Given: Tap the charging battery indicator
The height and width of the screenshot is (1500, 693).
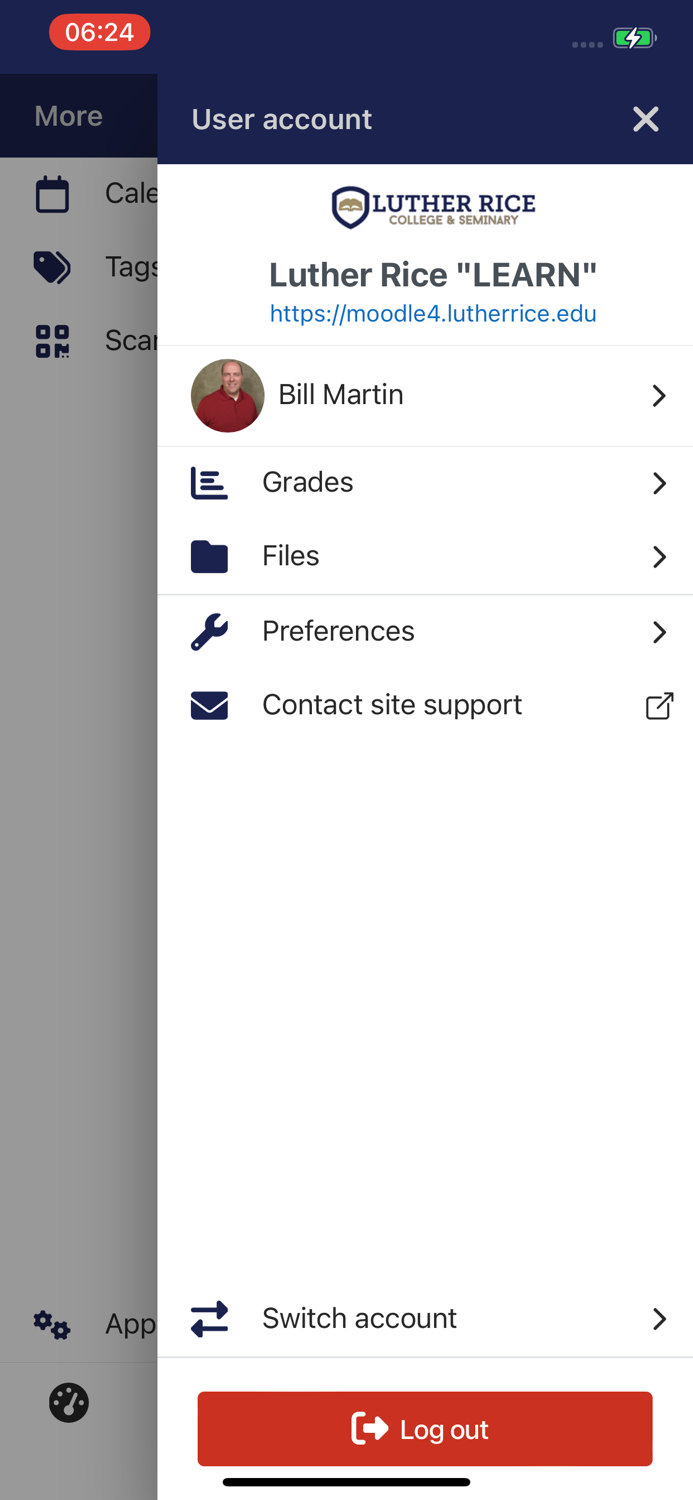Looking at the screenshot, I should [633, 38].
